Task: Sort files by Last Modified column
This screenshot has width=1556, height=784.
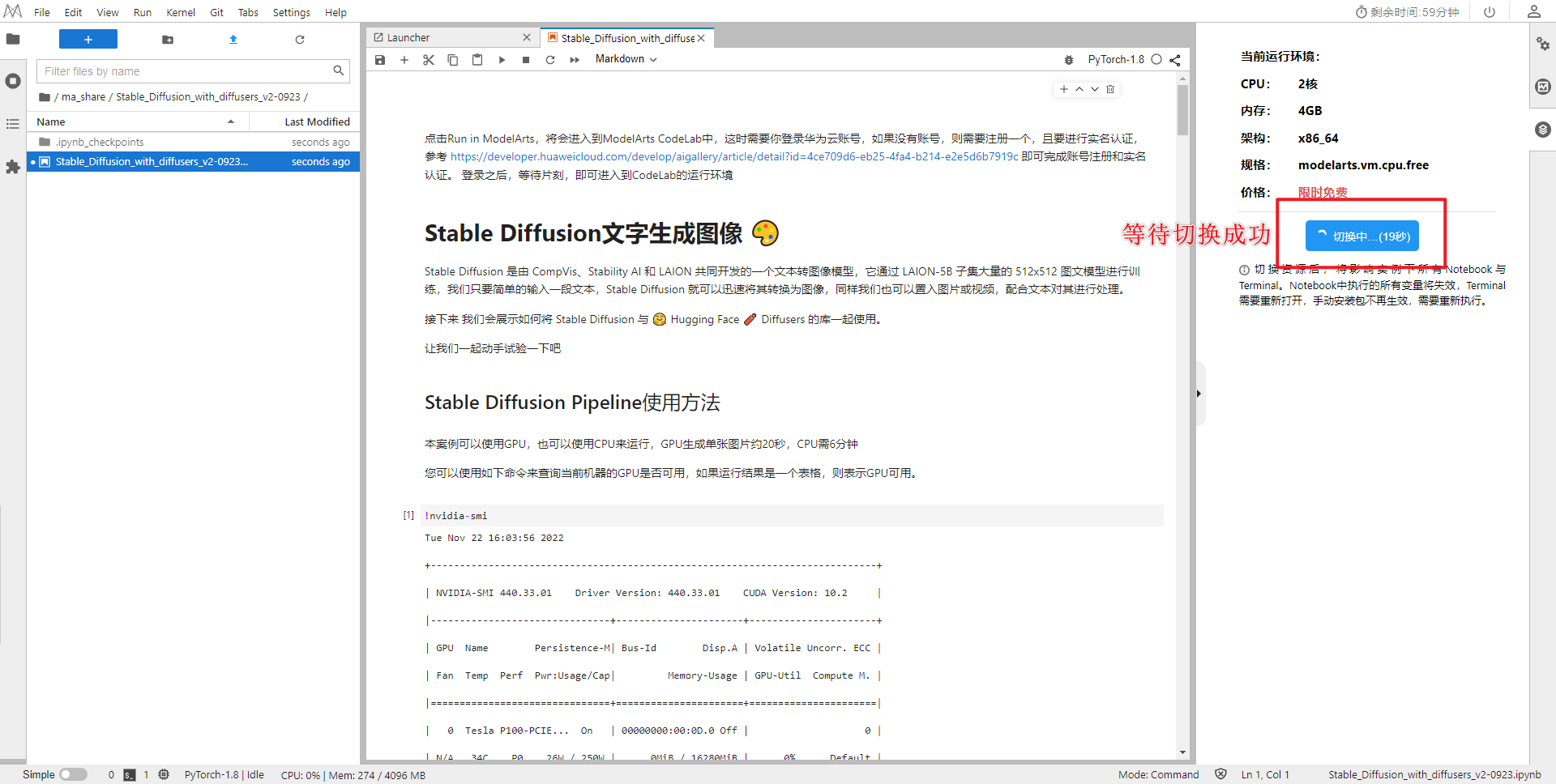Action: 305,121
